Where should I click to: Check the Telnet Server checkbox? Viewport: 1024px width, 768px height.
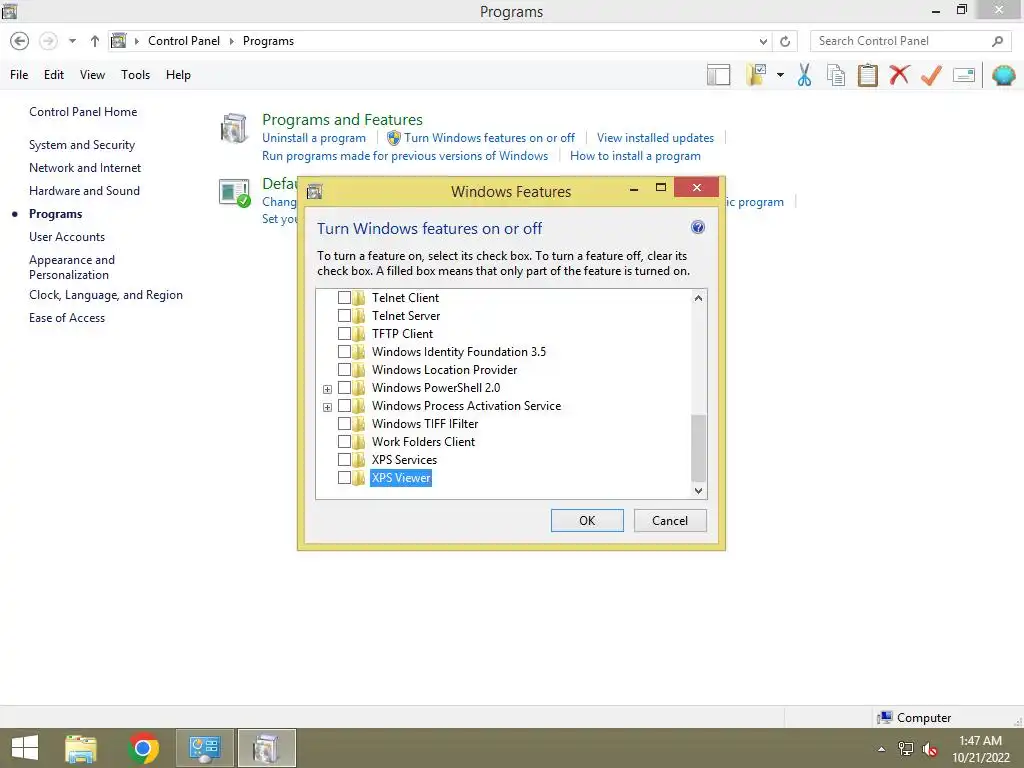tap(344, 315)
